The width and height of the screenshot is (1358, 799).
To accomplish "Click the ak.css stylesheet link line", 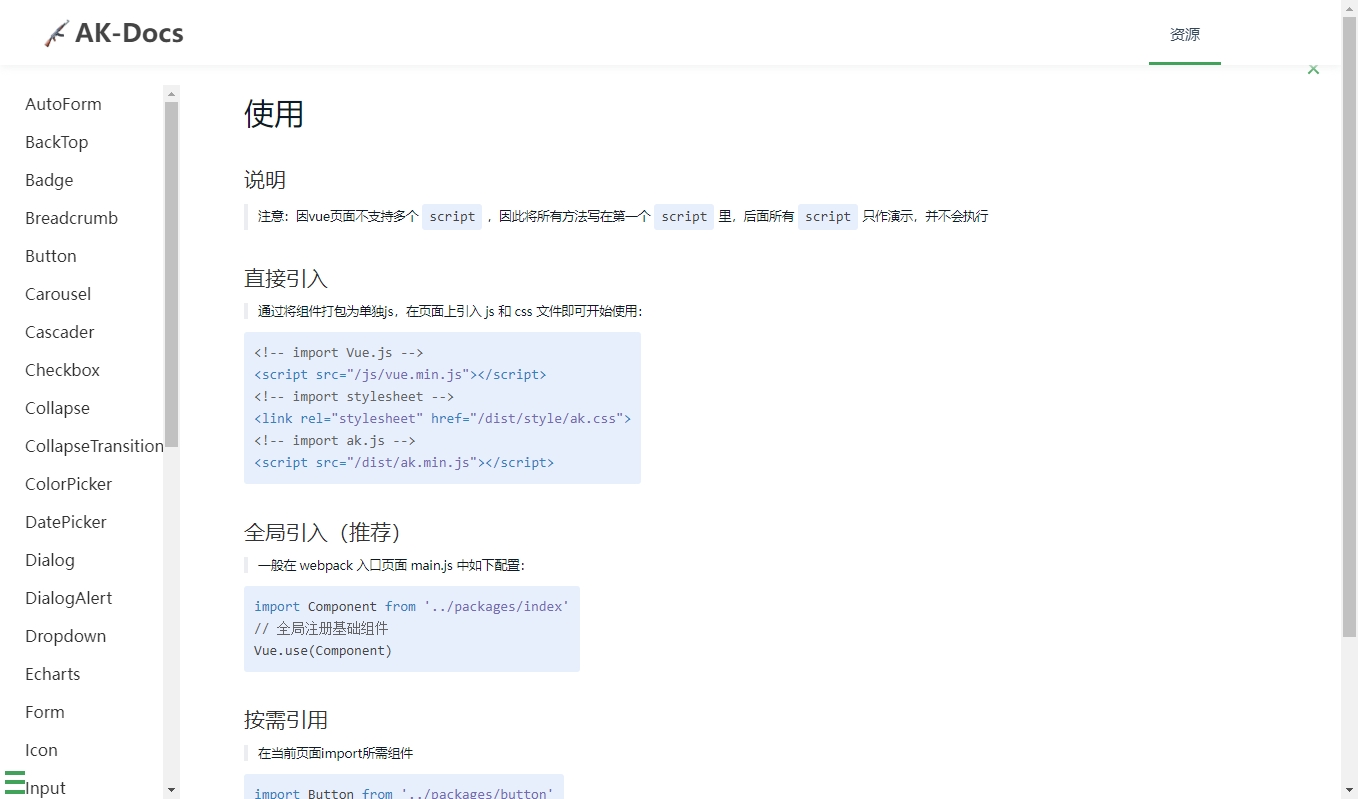I will tap(442, 418).
